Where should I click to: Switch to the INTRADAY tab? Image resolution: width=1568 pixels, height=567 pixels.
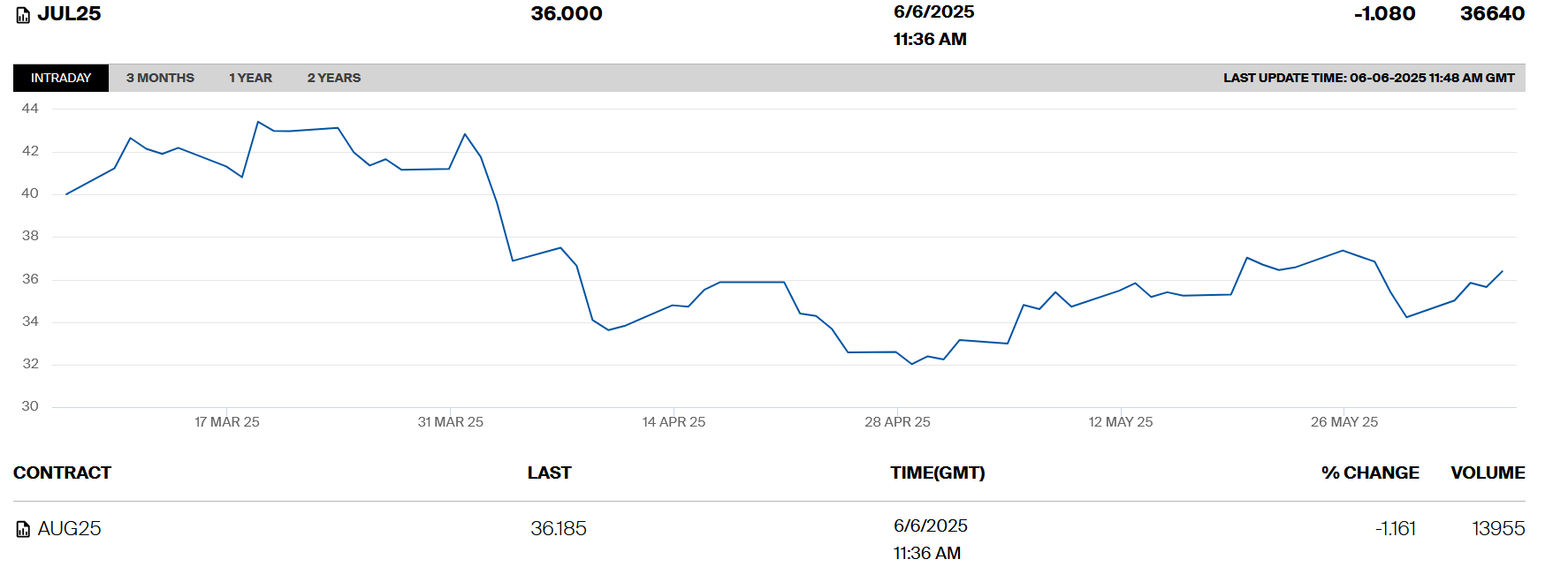coord(61,78)
